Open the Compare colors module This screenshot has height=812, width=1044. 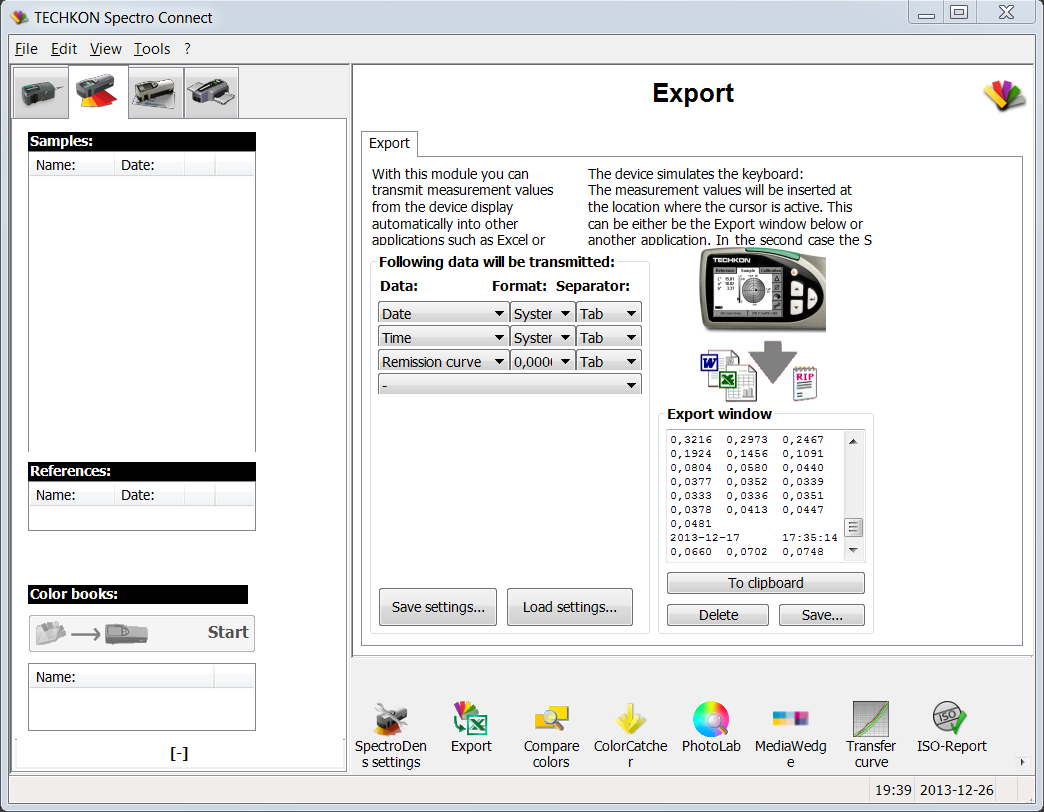[551, 735]
